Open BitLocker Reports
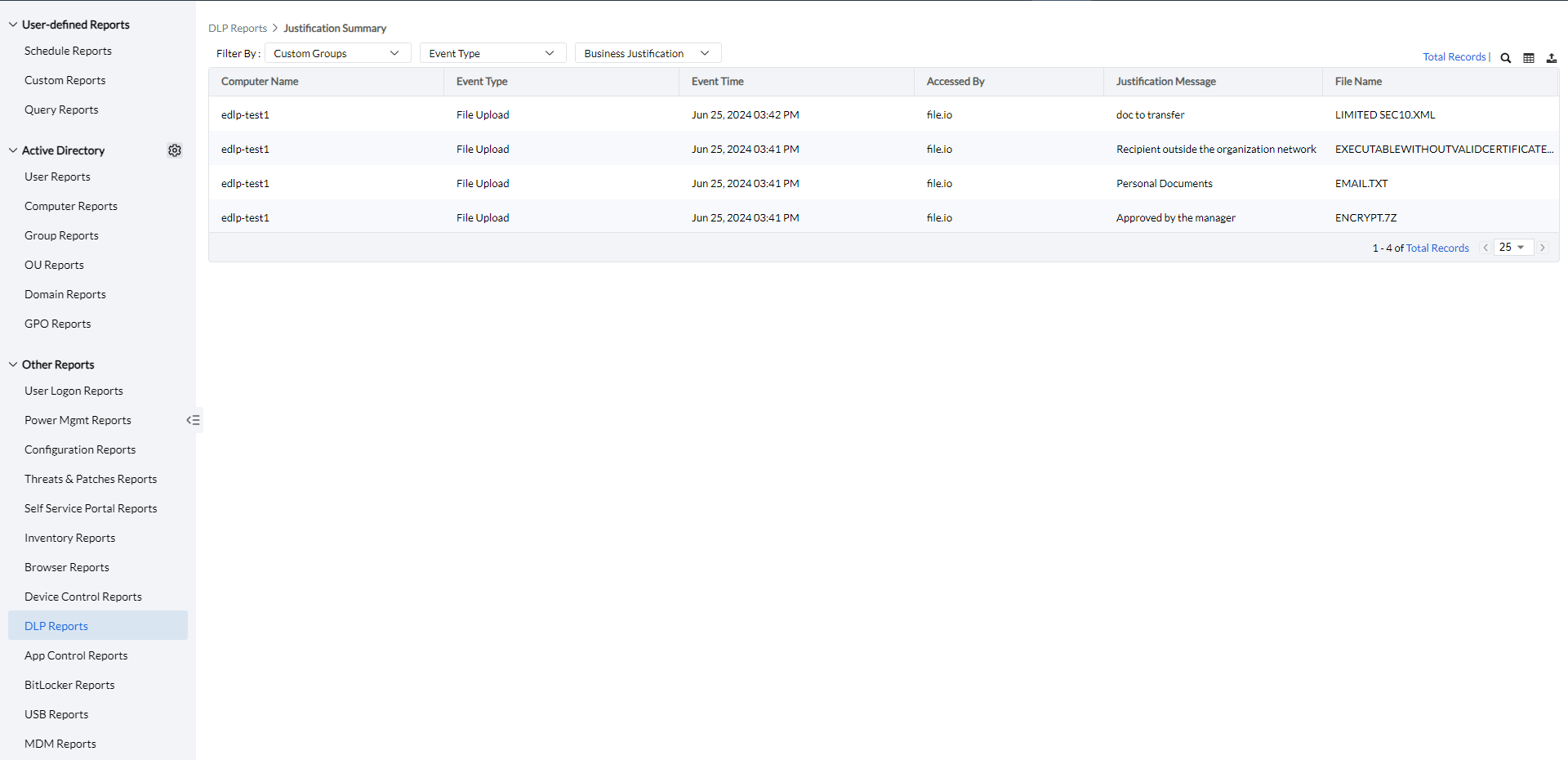 (69, 685)
